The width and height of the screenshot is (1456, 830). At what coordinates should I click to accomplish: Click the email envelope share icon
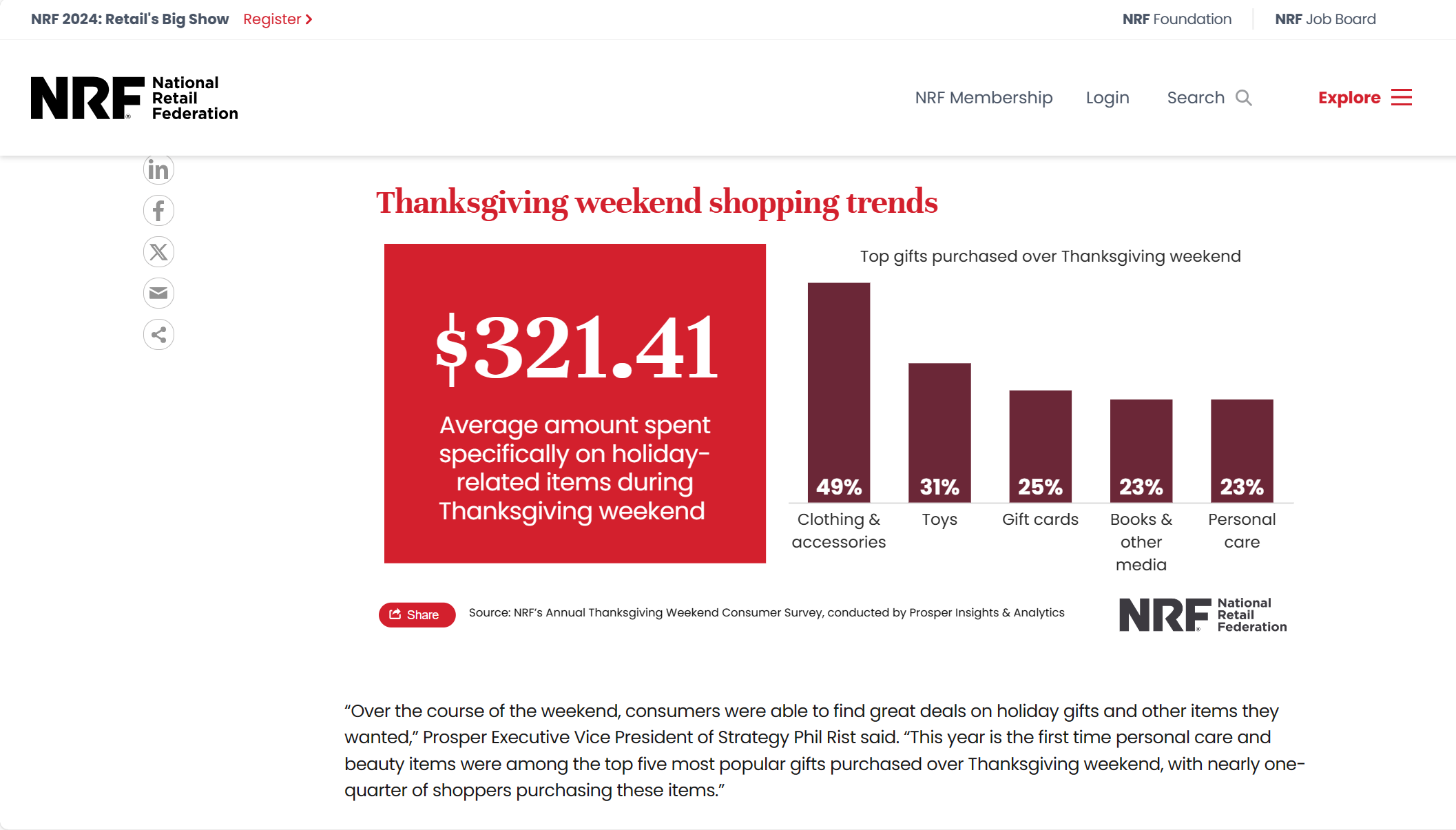pos(158,293)
